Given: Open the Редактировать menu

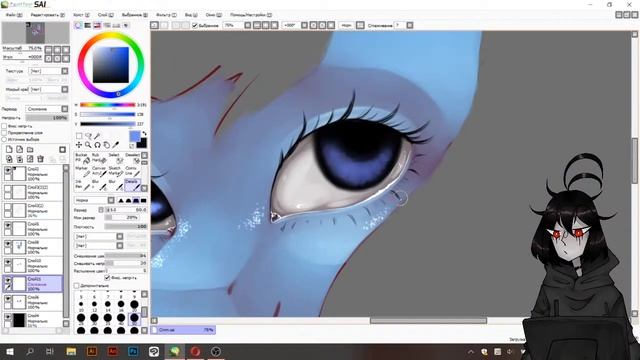Looking at the screenshot, I should pyautogui.click(x=47, y=15).
